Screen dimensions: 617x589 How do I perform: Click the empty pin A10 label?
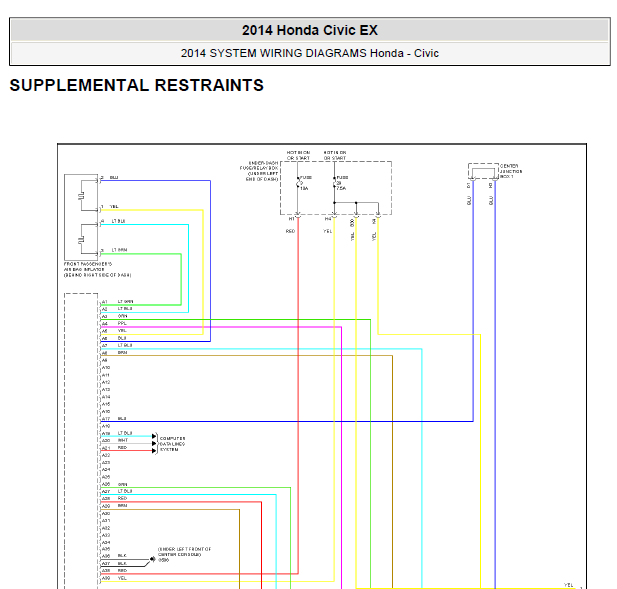point(106,367)
